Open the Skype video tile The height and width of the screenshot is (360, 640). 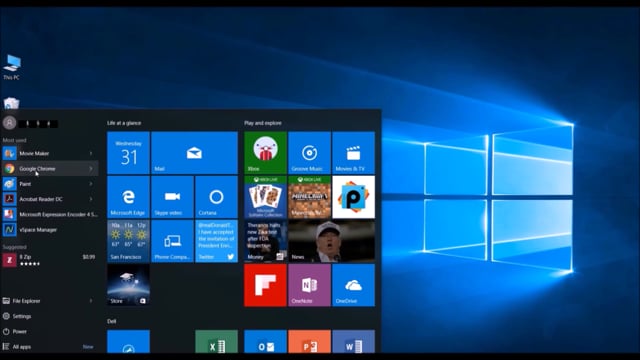172,197
